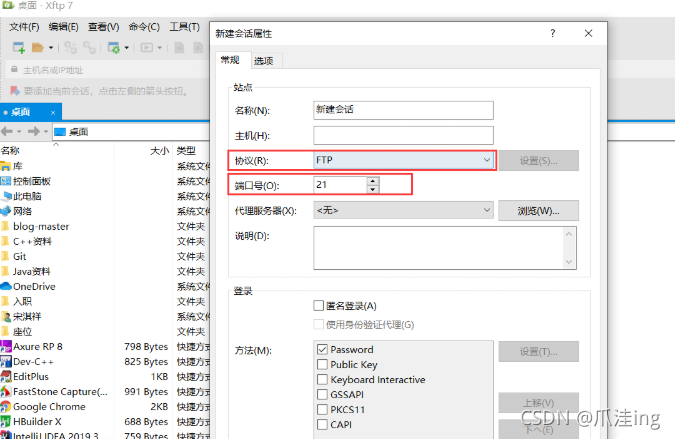Select the blog-master folder
This screenshot has height=439, width=675.
[x=41, y=226]
